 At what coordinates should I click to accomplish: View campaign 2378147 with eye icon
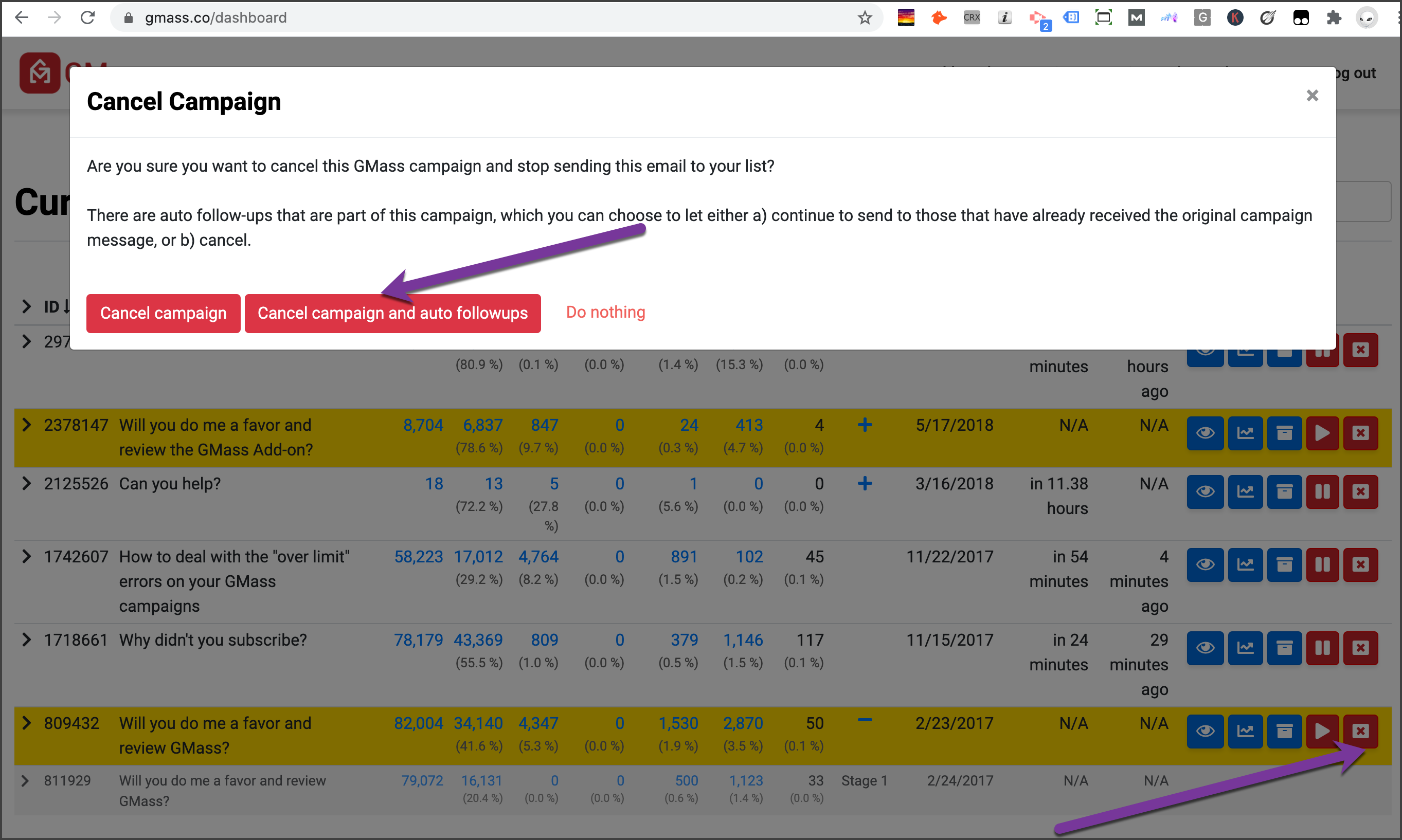tap(1205, 433)
